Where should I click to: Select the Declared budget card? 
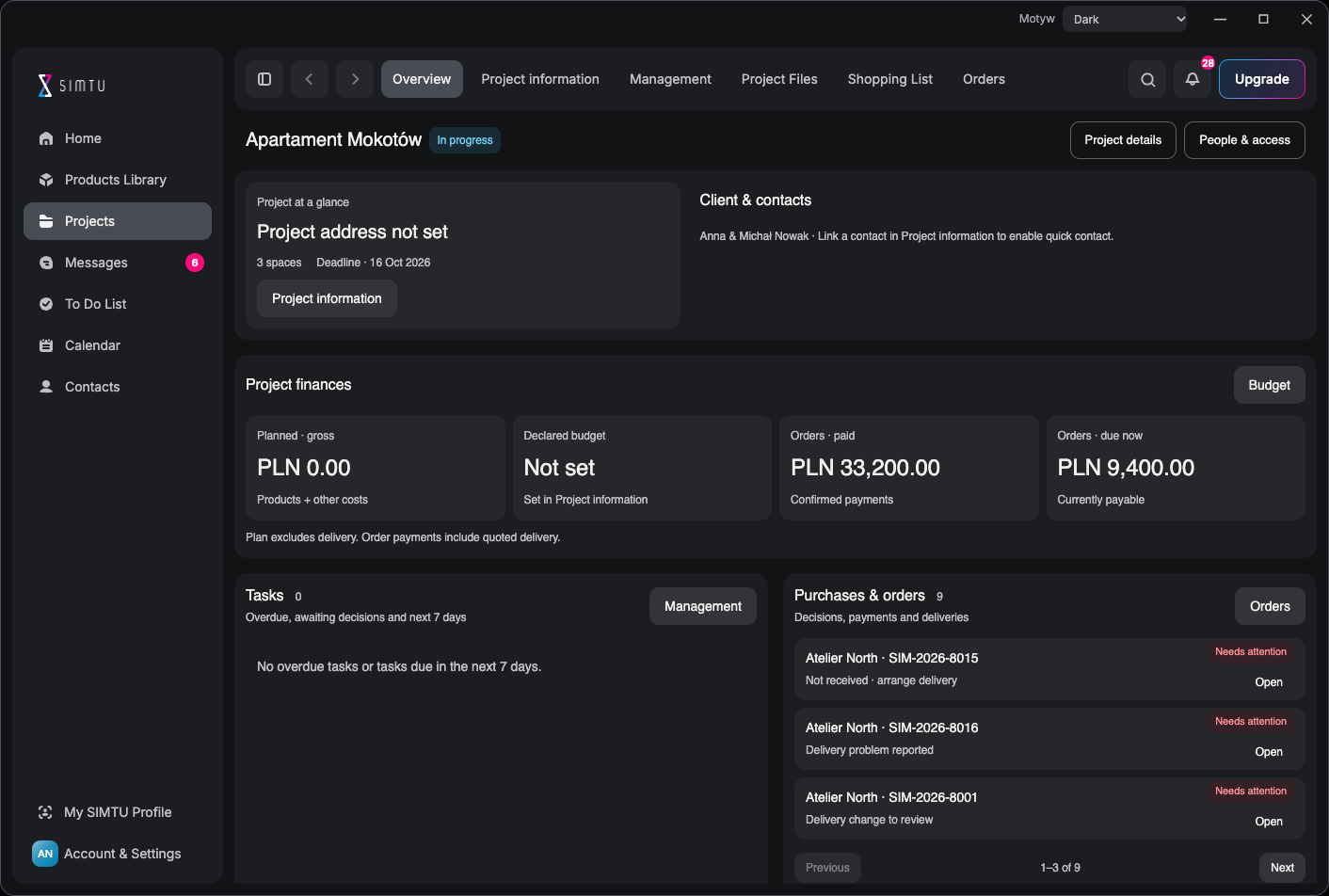[x=642, y=468]
